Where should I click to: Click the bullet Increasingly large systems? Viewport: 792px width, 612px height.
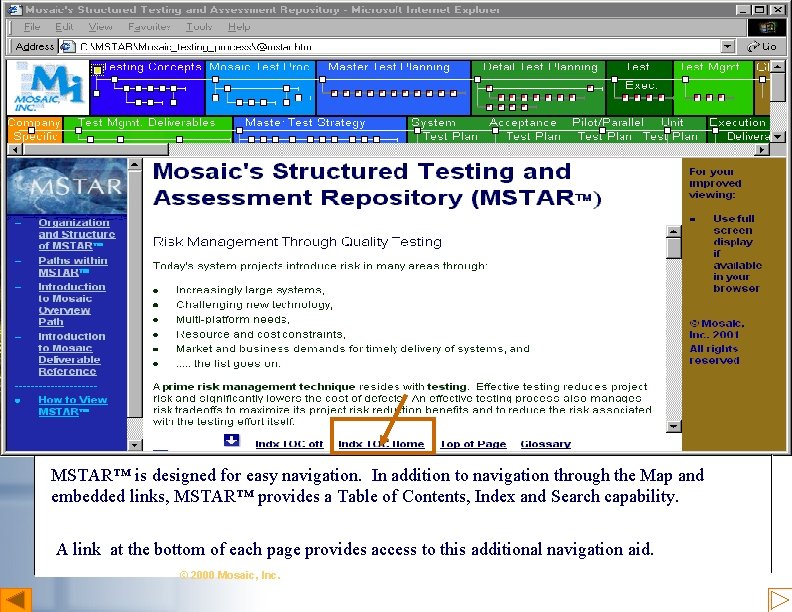pos(250,290)
